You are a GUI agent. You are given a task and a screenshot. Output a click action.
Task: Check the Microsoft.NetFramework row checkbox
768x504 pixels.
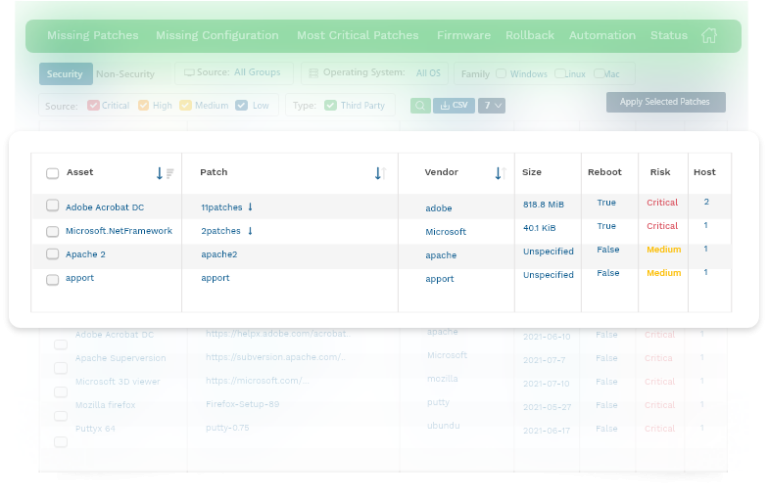pos(52,231)
